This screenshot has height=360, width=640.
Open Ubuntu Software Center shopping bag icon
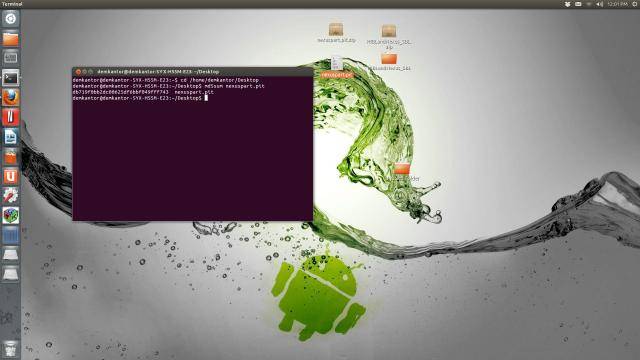pos(10,156)
